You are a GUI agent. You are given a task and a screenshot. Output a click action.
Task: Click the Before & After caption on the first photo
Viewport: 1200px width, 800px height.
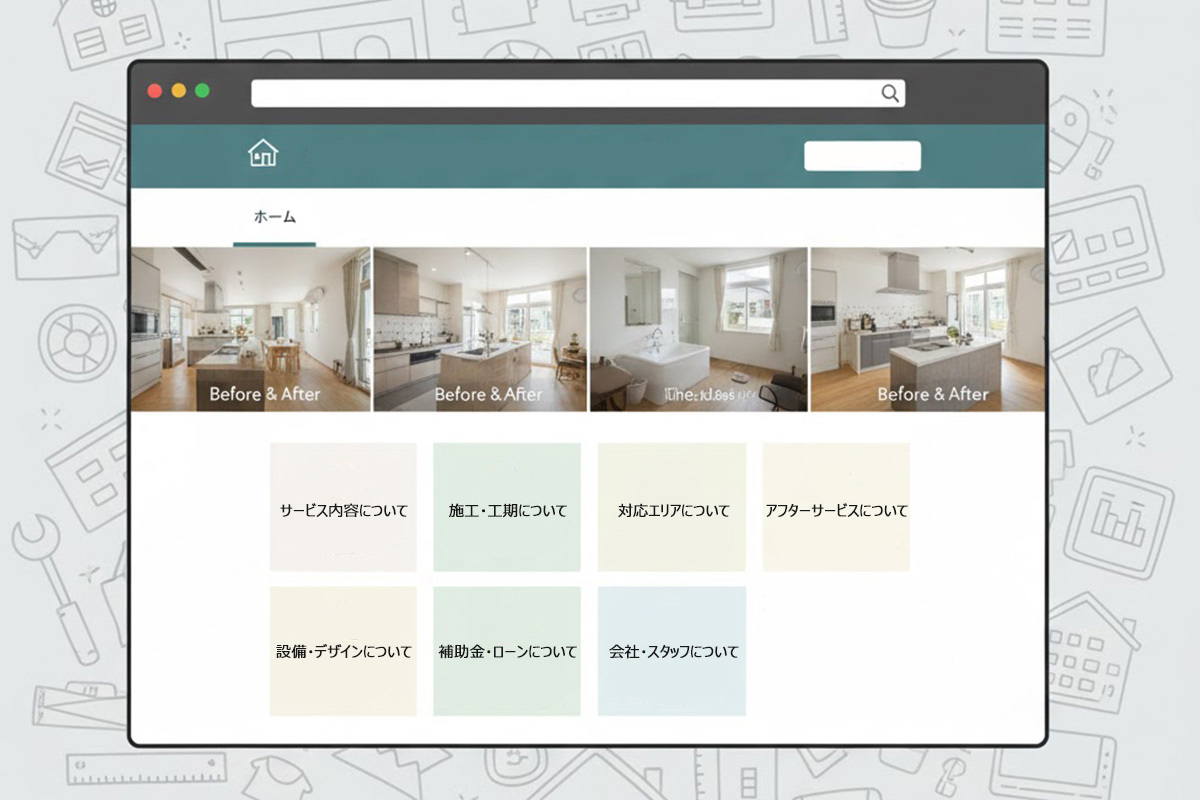265,394
